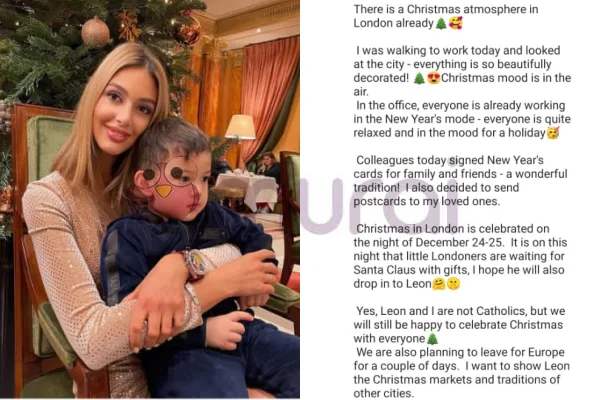The width and height of the screenshot is (600, 400).
Task: Click the shushing face emoji after 'Leon'
Action: [x=453, y=284]
